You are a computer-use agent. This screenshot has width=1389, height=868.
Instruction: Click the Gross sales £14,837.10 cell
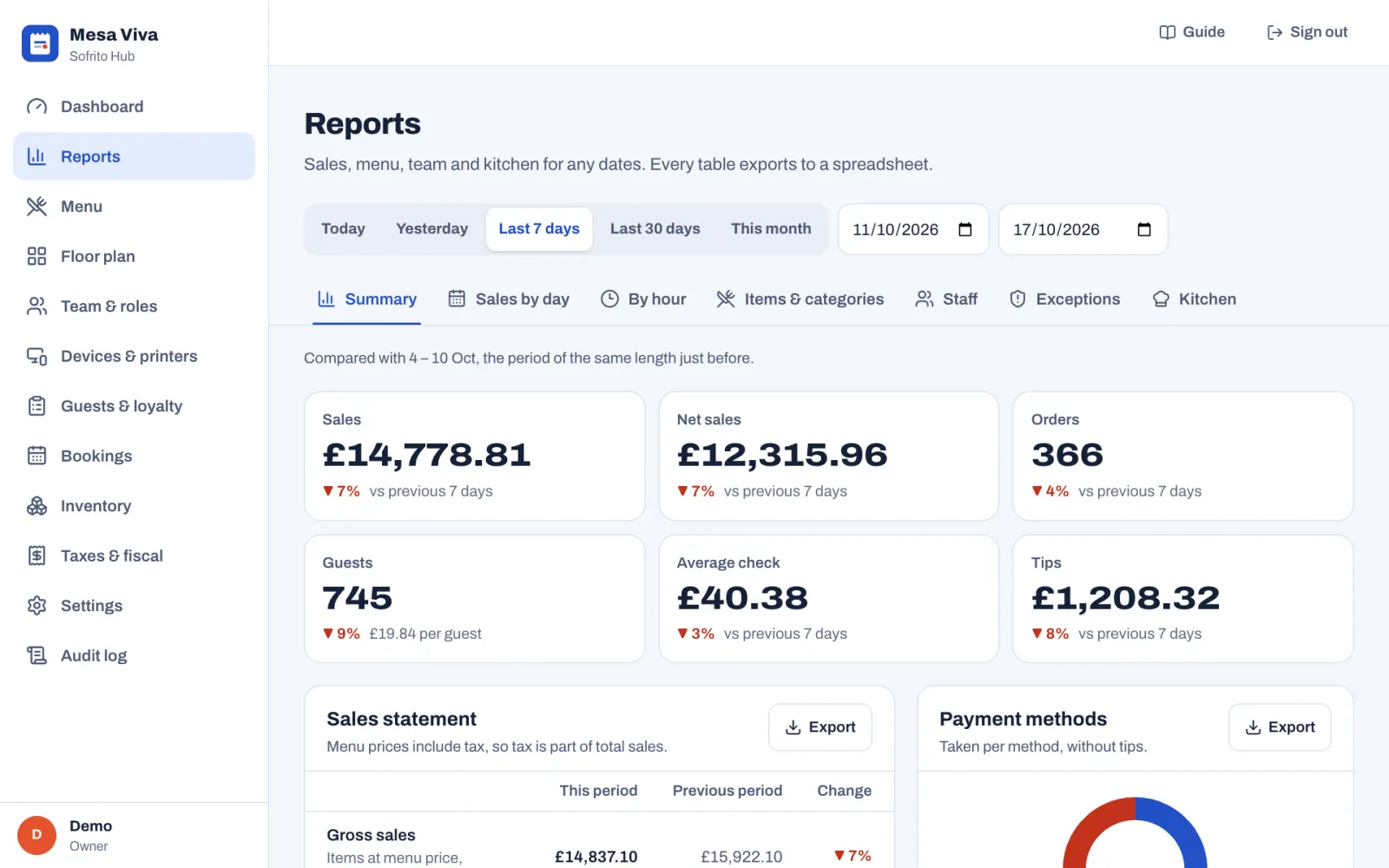pos(596,857)
